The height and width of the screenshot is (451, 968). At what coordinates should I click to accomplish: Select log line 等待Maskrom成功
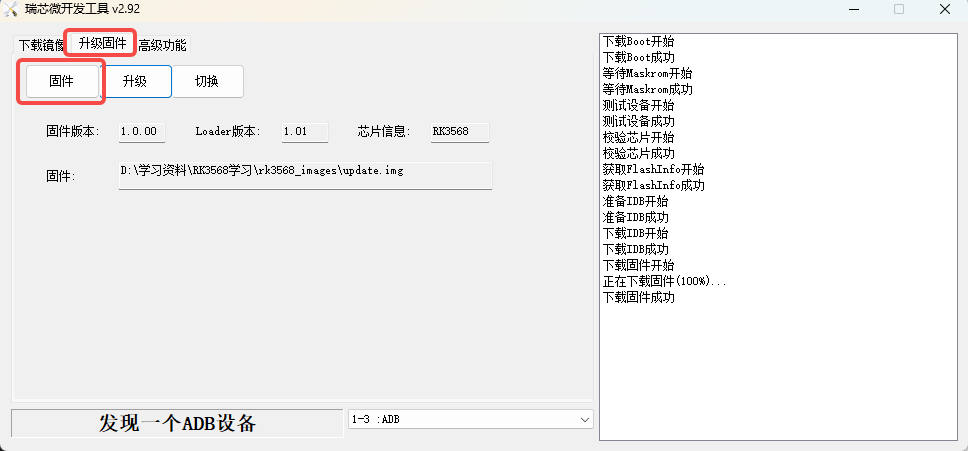pyautogui.click(x=648, y=89)
